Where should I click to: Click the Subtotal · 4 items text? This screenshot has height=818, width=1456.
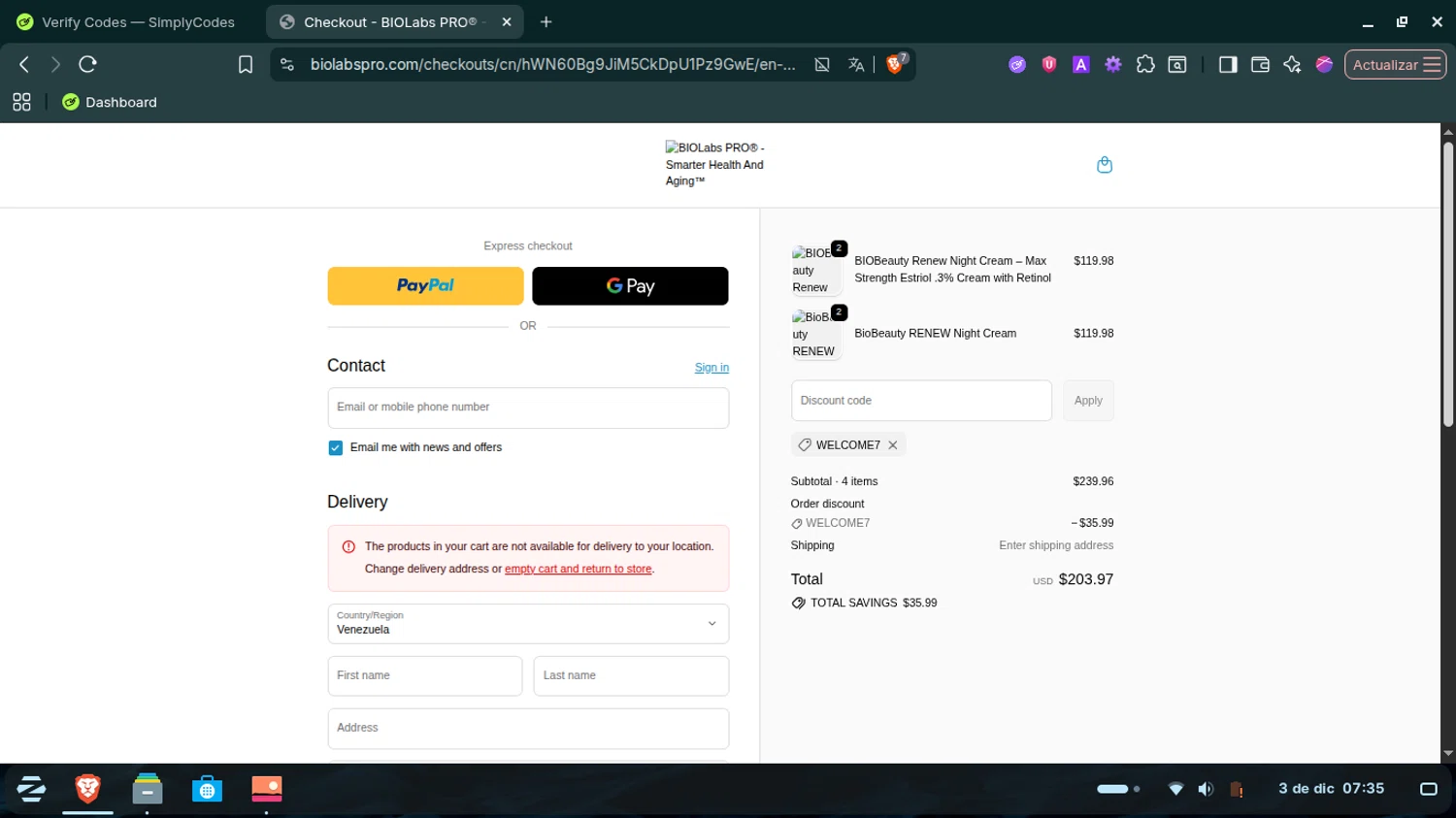click(x=834, y=481)
